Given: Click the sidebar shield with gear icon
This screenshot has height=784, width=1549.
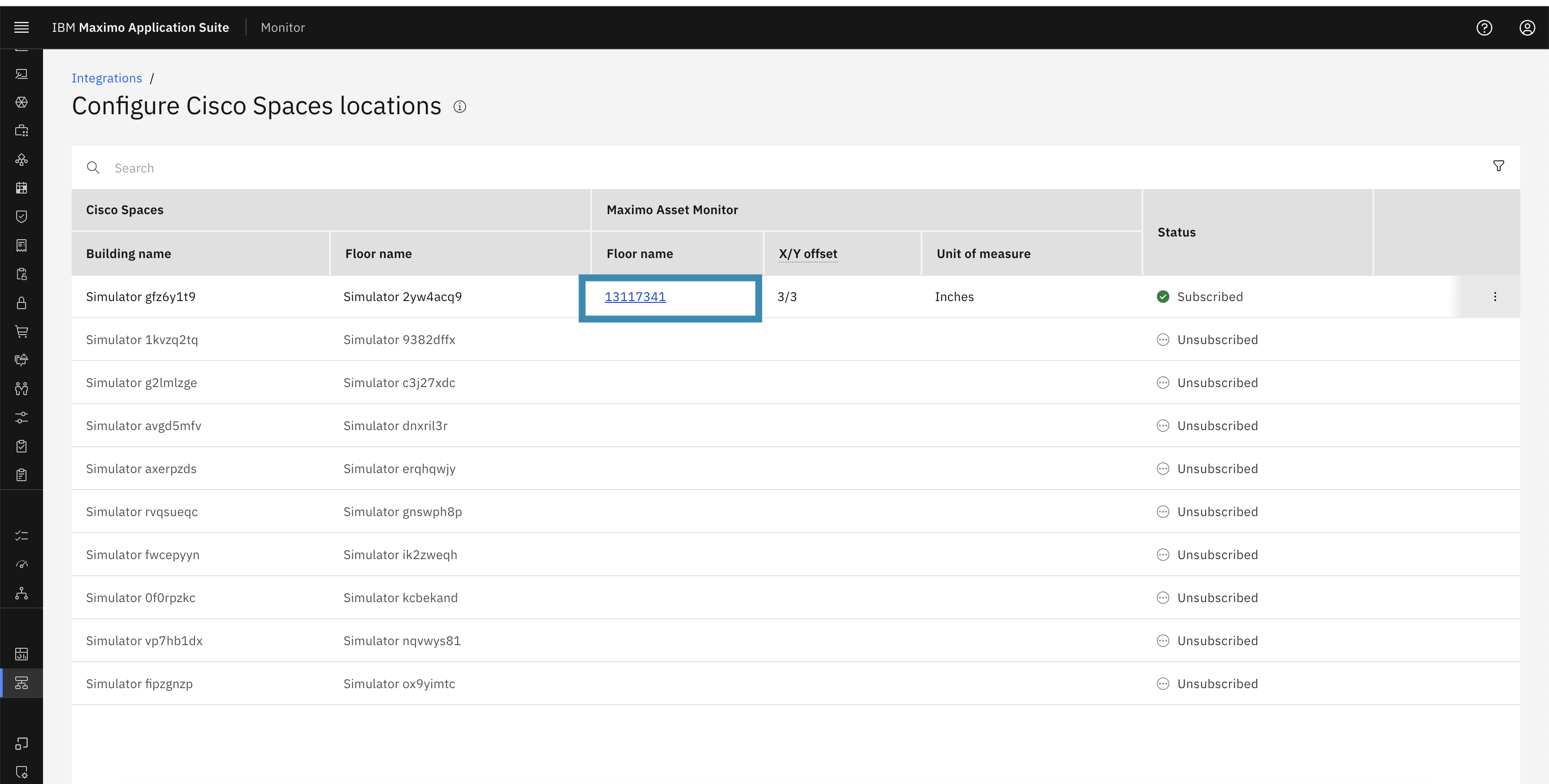Looking at the screenshot, I should [x=22, y=772].
